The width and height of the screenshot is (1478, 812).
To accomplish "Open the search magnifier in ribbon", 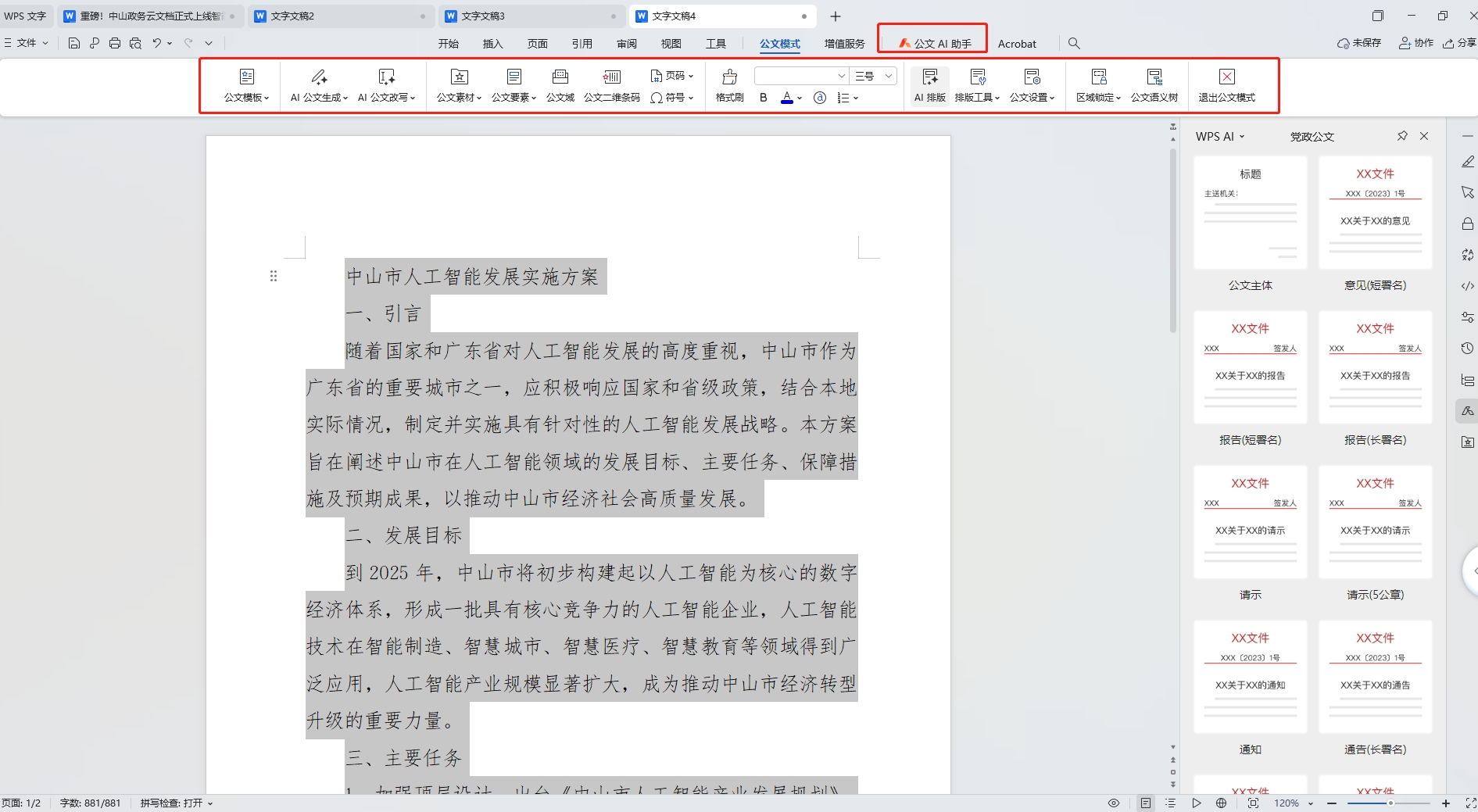I will 1074,44.
